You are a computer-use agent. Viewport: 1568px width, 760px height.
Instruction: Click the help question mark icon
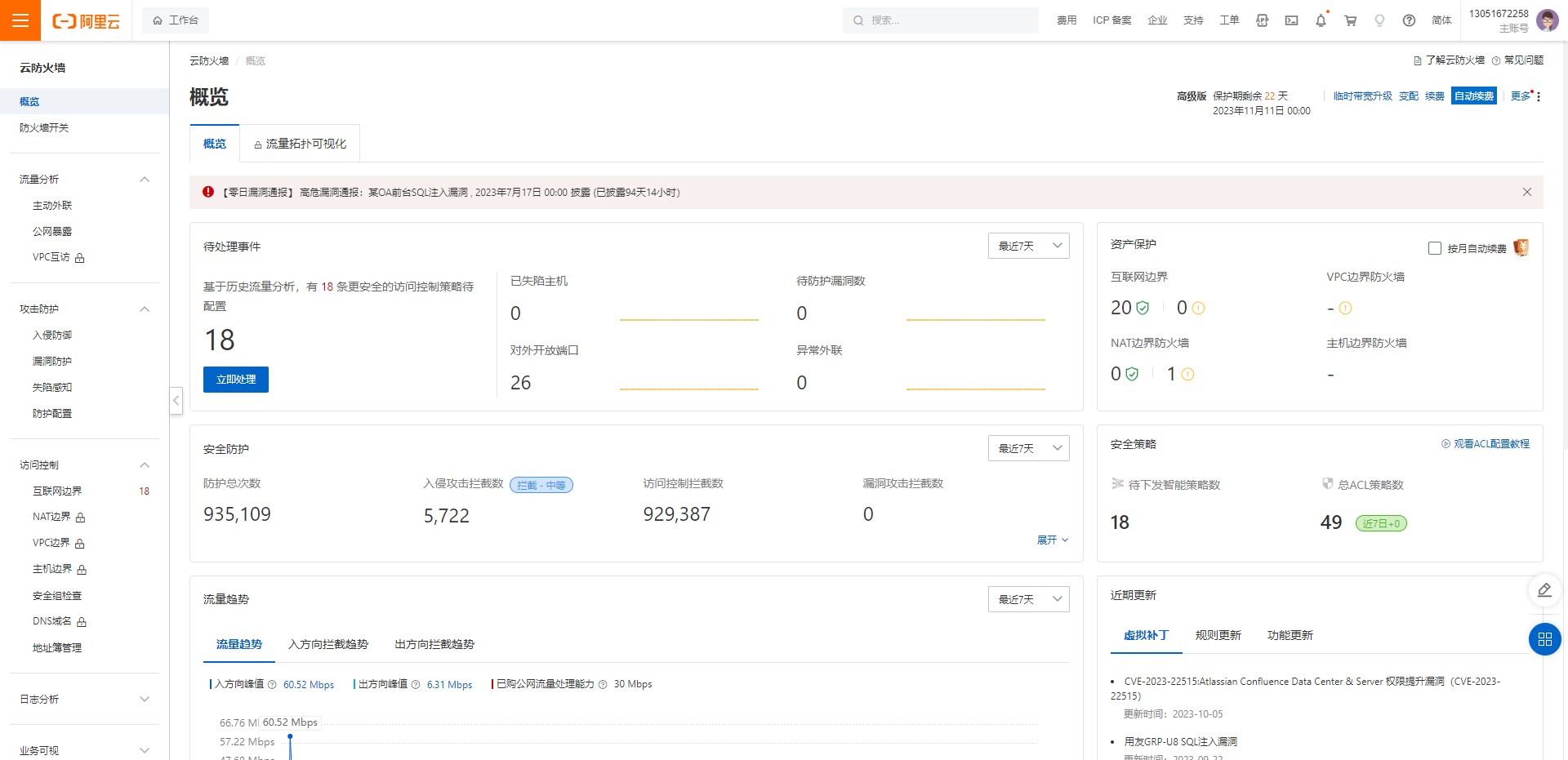click(x=1409, y=20)
